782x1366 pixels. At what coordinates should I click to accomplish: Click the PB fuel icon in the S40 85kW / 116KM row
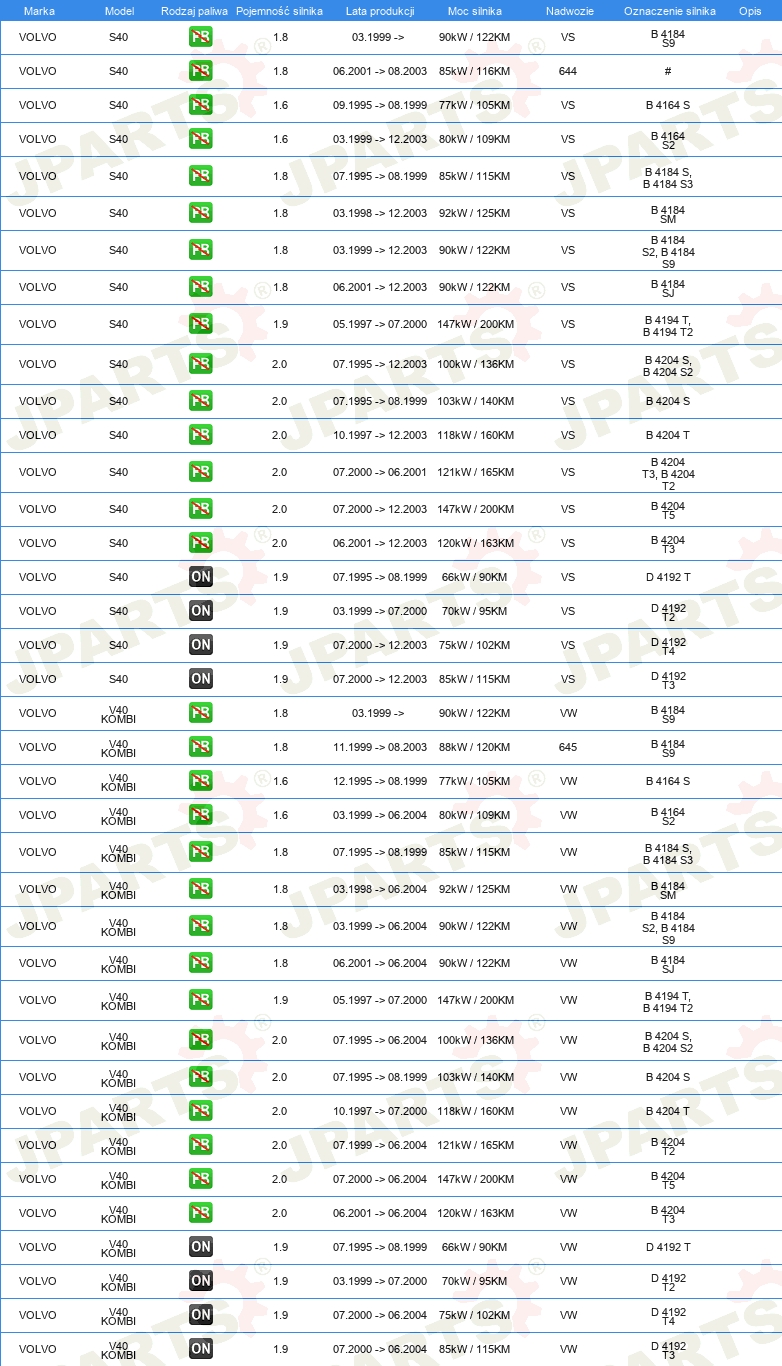pos(200,71)
